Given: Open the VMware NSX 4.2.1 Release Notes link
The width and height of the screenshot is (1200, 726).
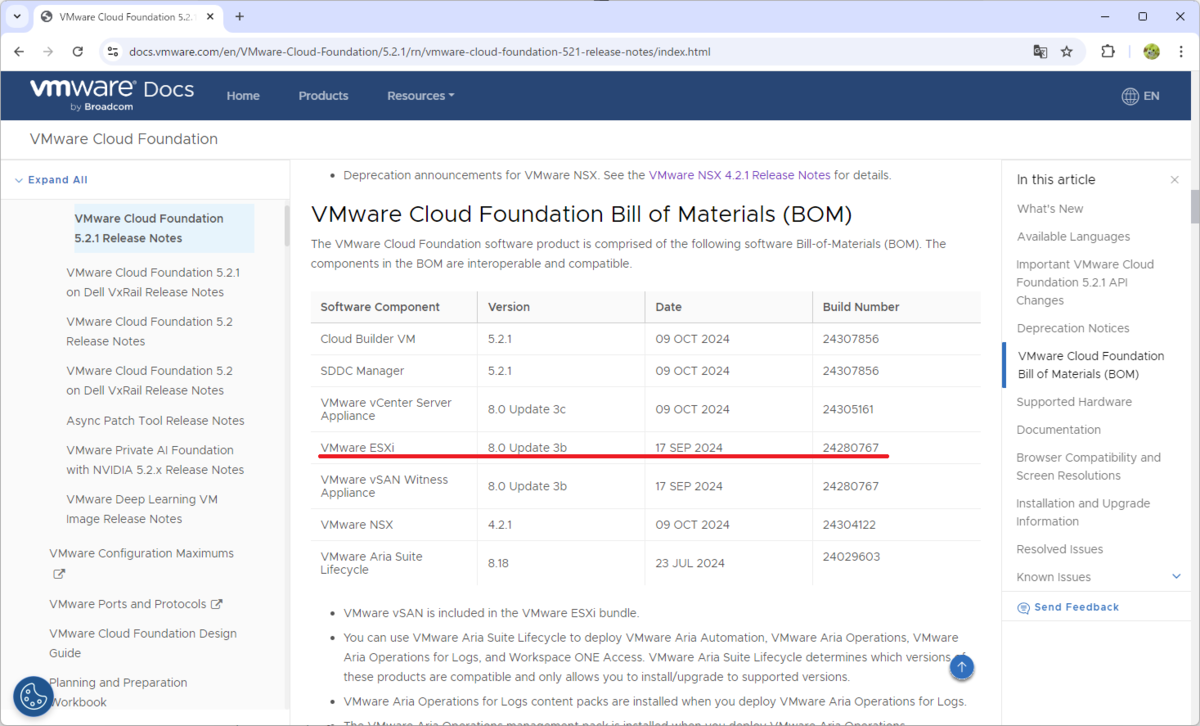Looking at the screenshot, I should 739,175.
